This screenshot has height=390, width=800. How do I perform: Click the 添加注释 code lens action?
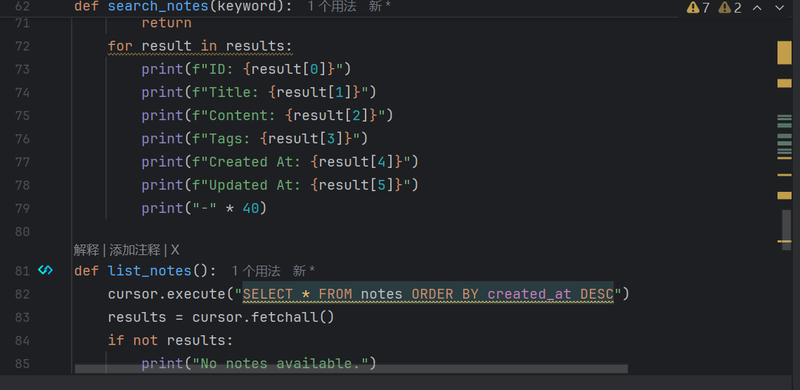(135, 250)
